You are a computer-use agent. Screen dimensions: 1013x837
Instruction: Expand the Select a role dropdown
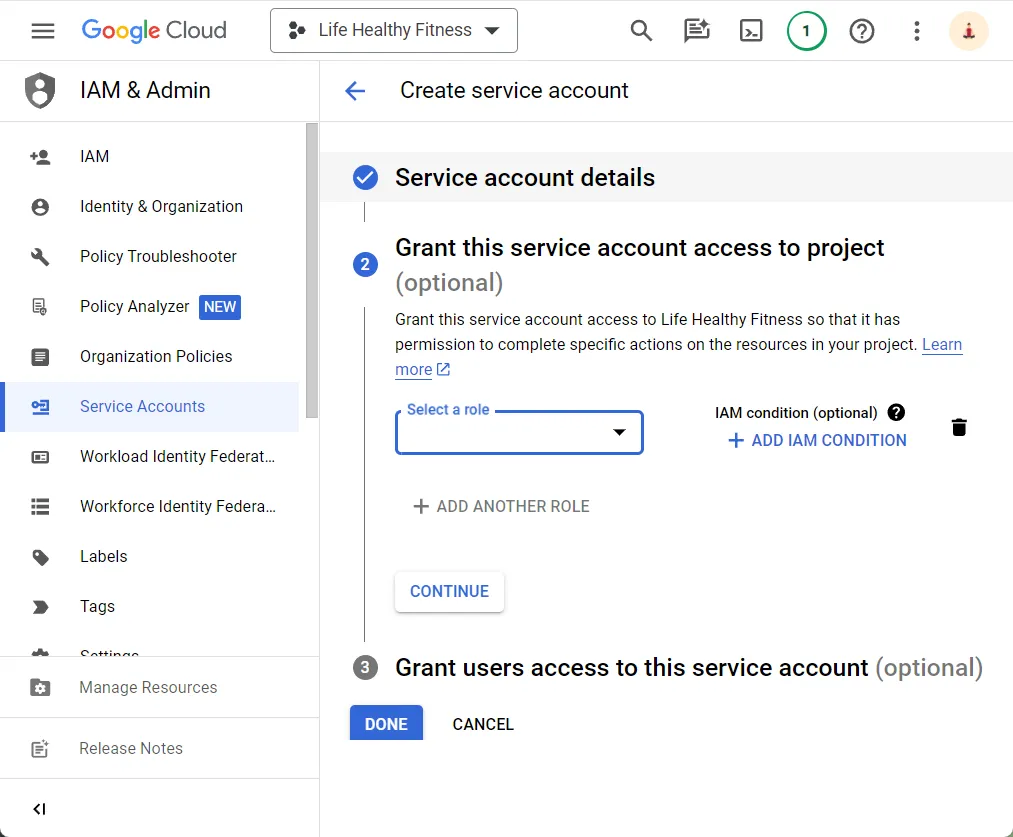pos(519,433)
